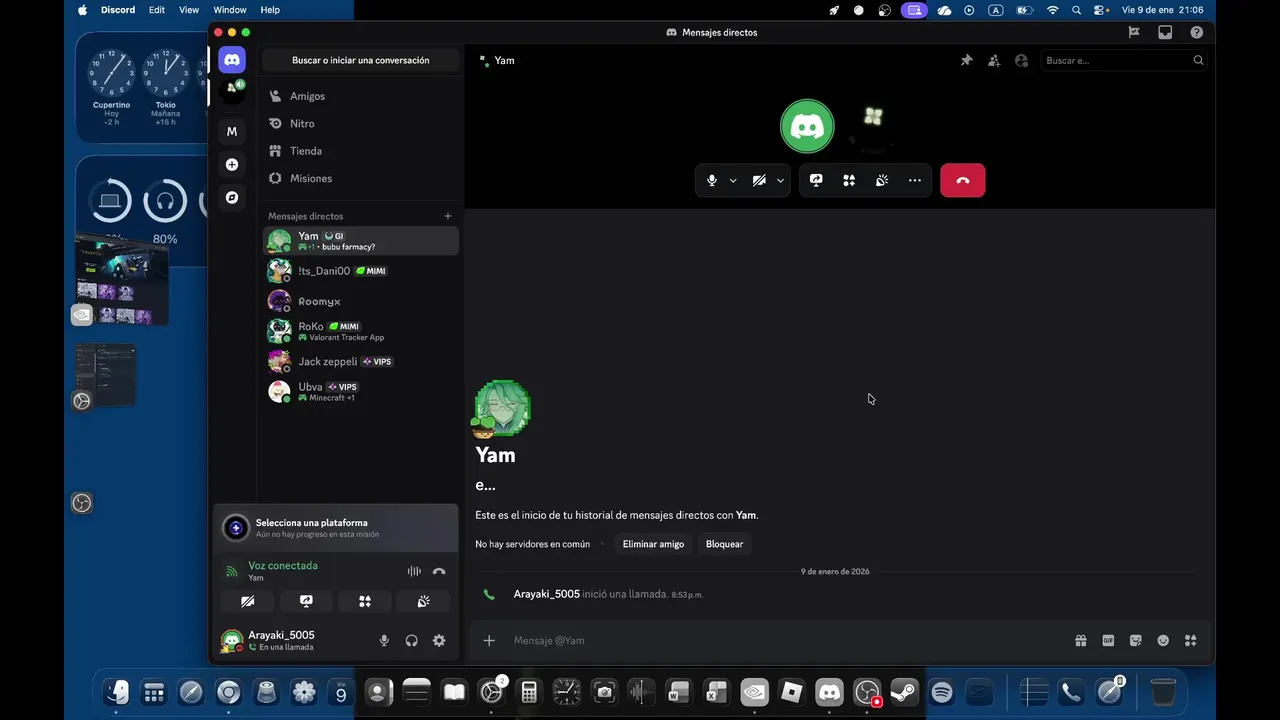The image size is (1280, 720).
Task: Open Steam from the Dock
Action: pyautogui.click(x=904, y=692)
